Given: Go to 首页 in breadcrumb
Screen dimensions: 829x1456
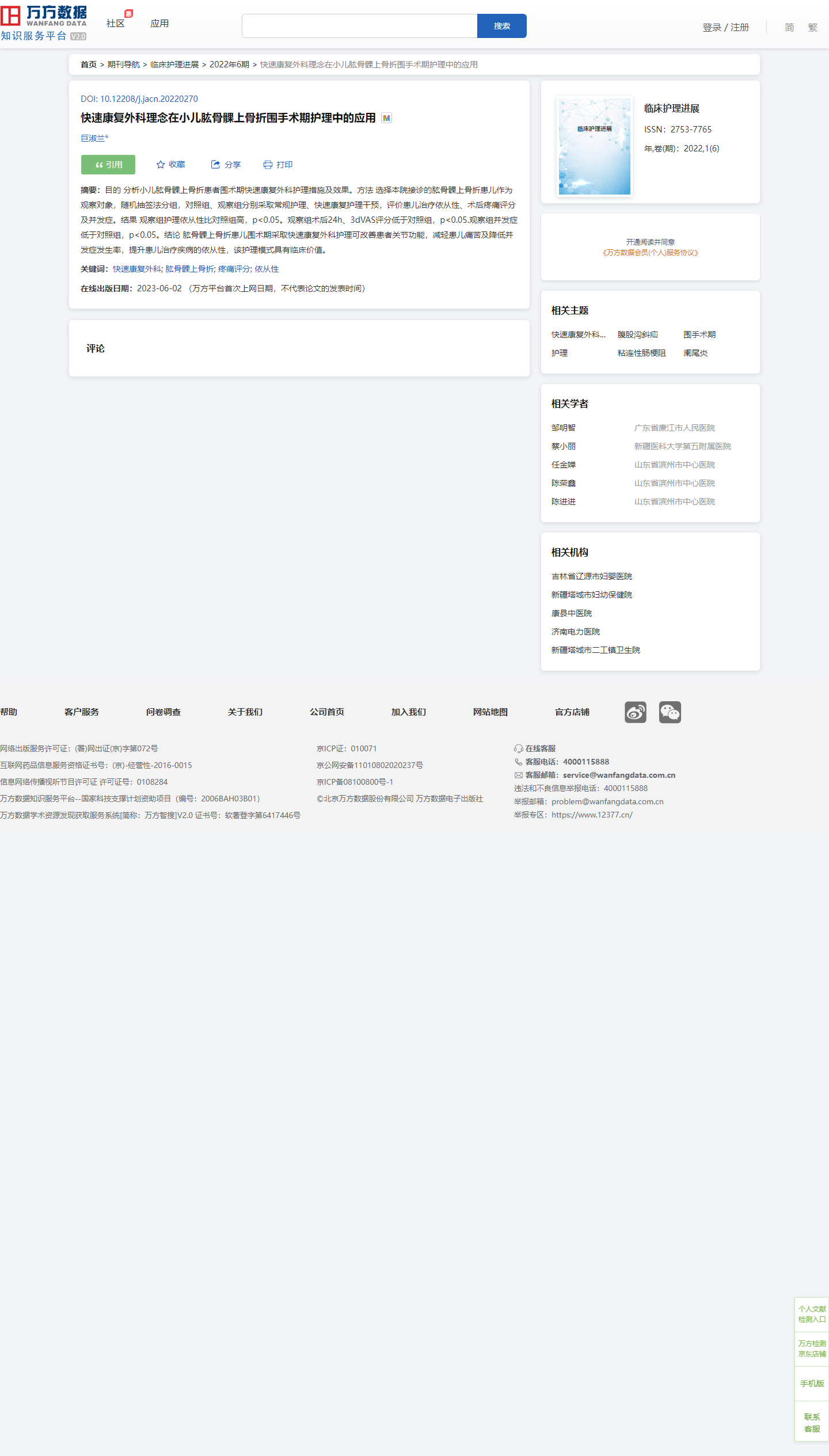Looking at the screenshot, I should (x=89, y=64).
